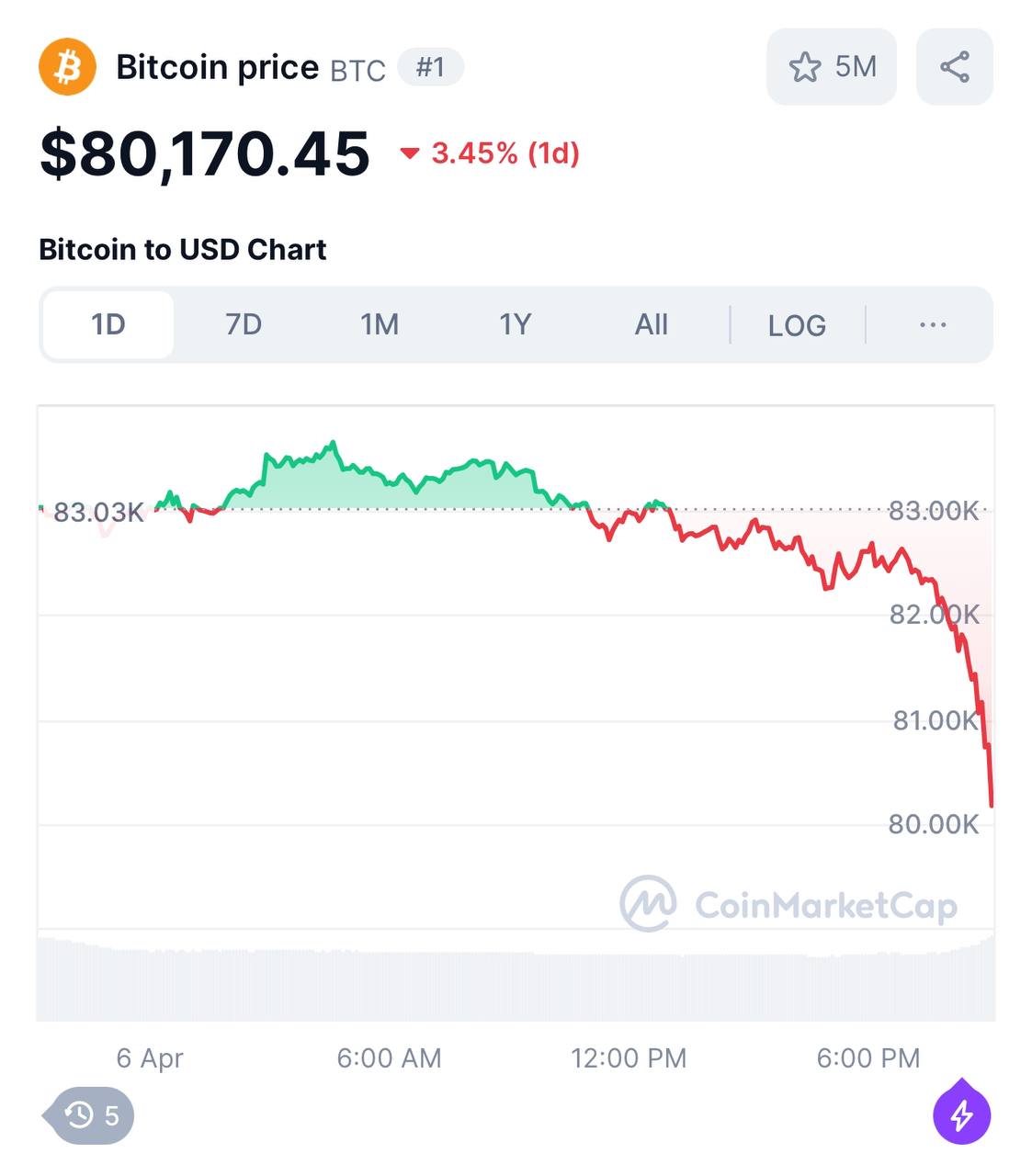Click the red down-arrow next to 3.45%
This screenshot has height=1176, width=1032.
[x=410, y=153]
